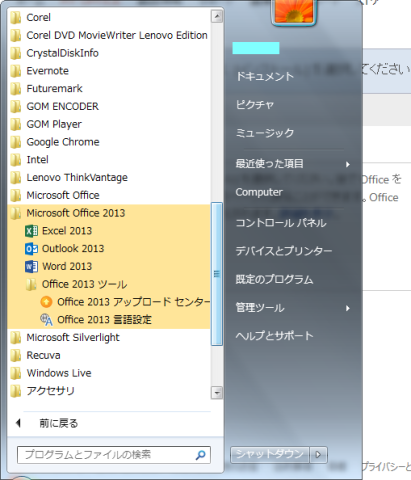Click the program list scroll-up arrow
The width and height of the screenshot is (411, 480).
[217, 16]
